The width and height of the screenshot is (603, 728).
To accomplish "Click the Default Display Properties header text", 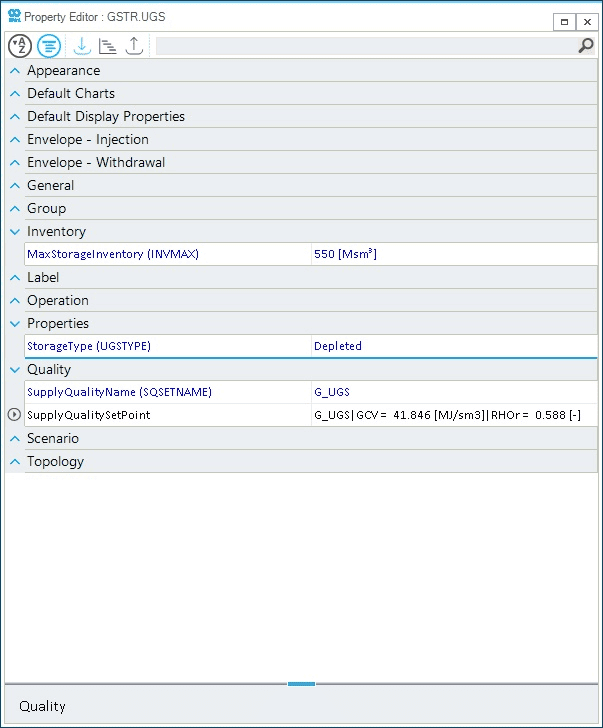I will click(x=106, y=117).
